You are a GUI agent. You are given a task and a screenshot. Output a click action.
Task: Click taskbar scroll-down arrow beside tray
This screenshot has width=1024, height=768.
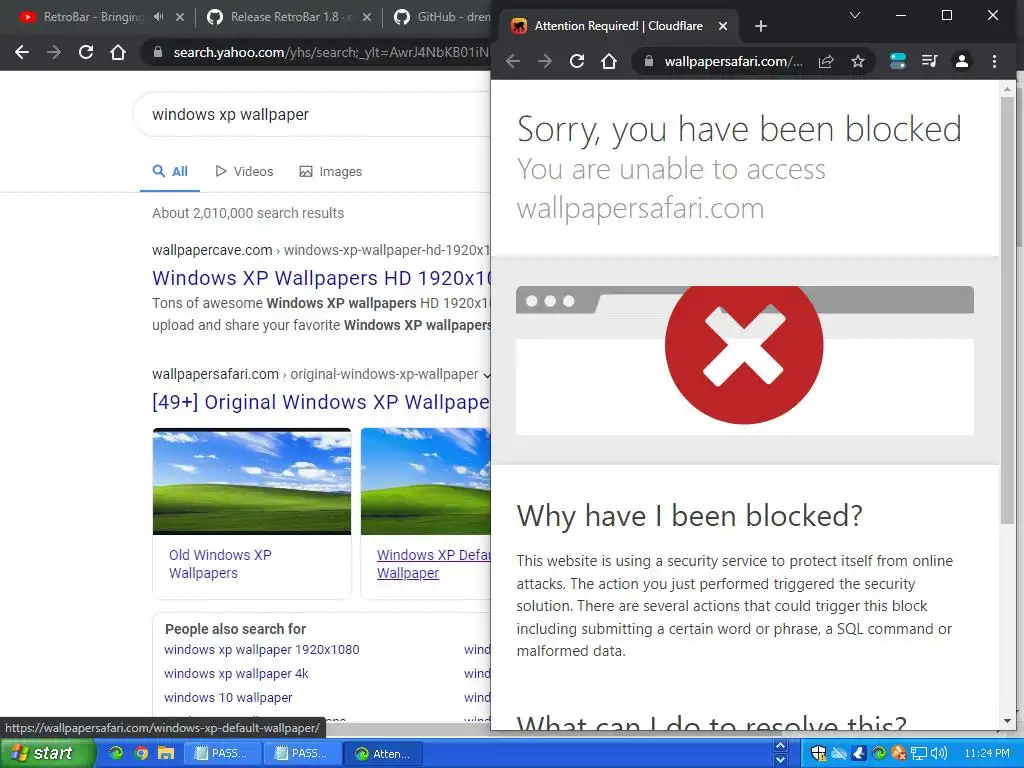point(780,760)
